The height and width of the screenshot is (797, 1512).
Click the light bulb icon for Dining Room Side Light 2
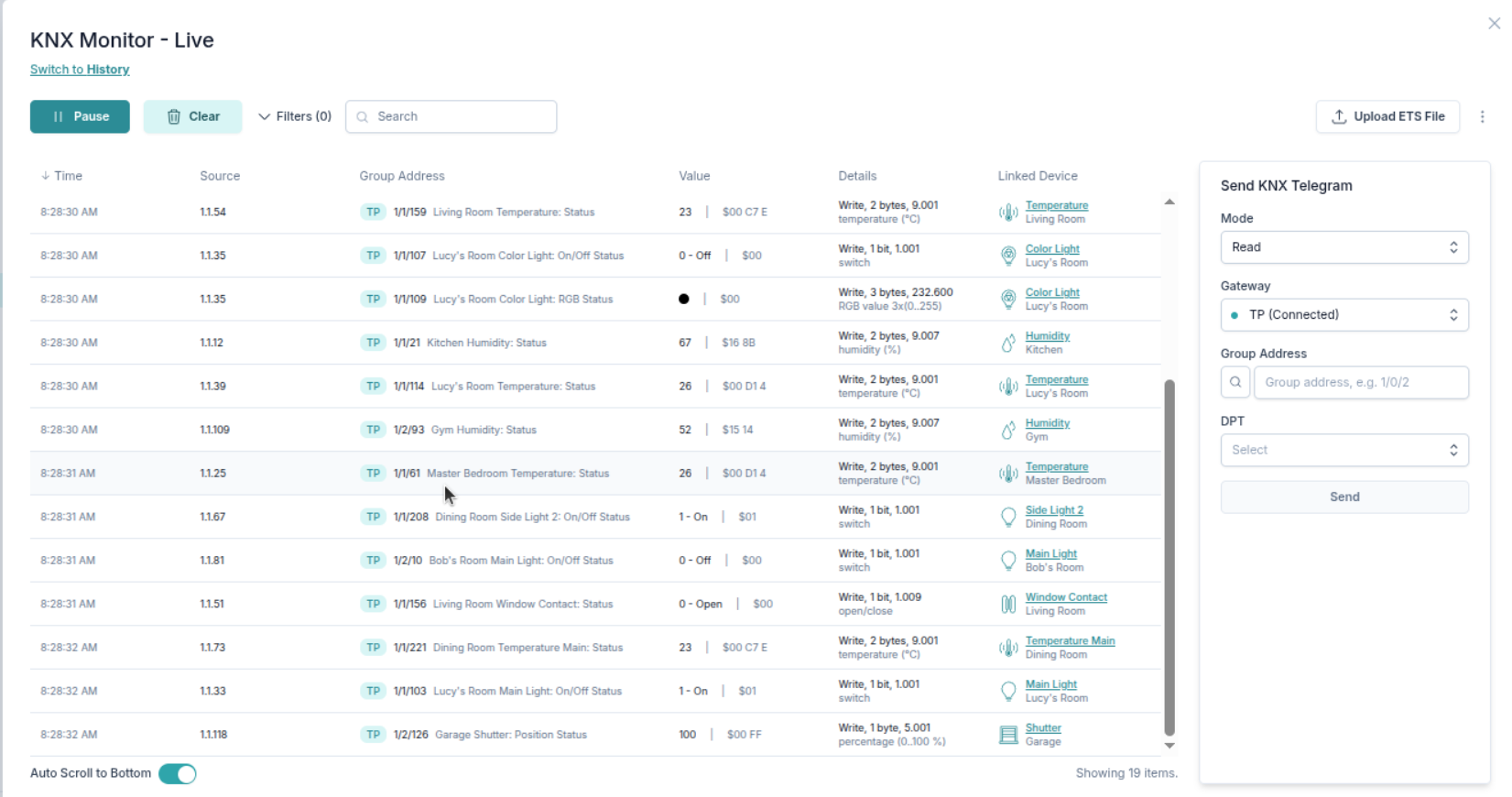coord(1007,518)
